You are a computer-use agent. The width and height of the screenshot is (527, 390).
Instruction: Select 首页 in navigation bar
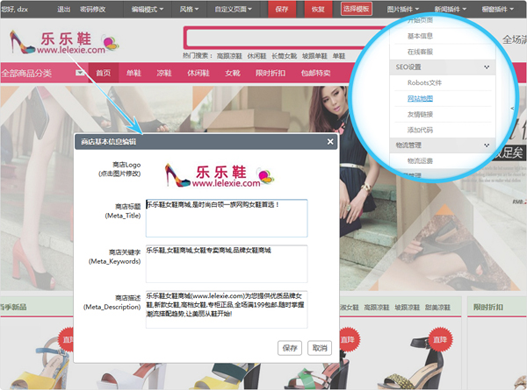point(103,73)
